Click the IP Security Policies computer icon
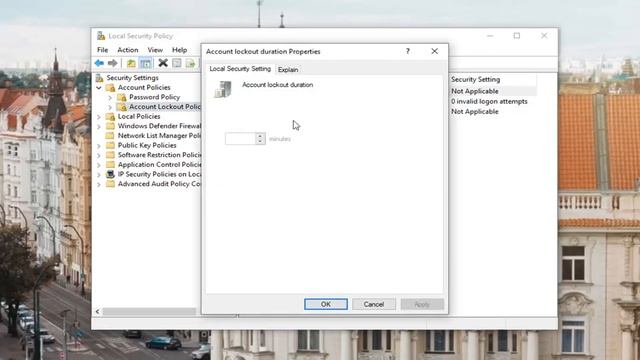 pyautogui.click(x=110, y=174)
